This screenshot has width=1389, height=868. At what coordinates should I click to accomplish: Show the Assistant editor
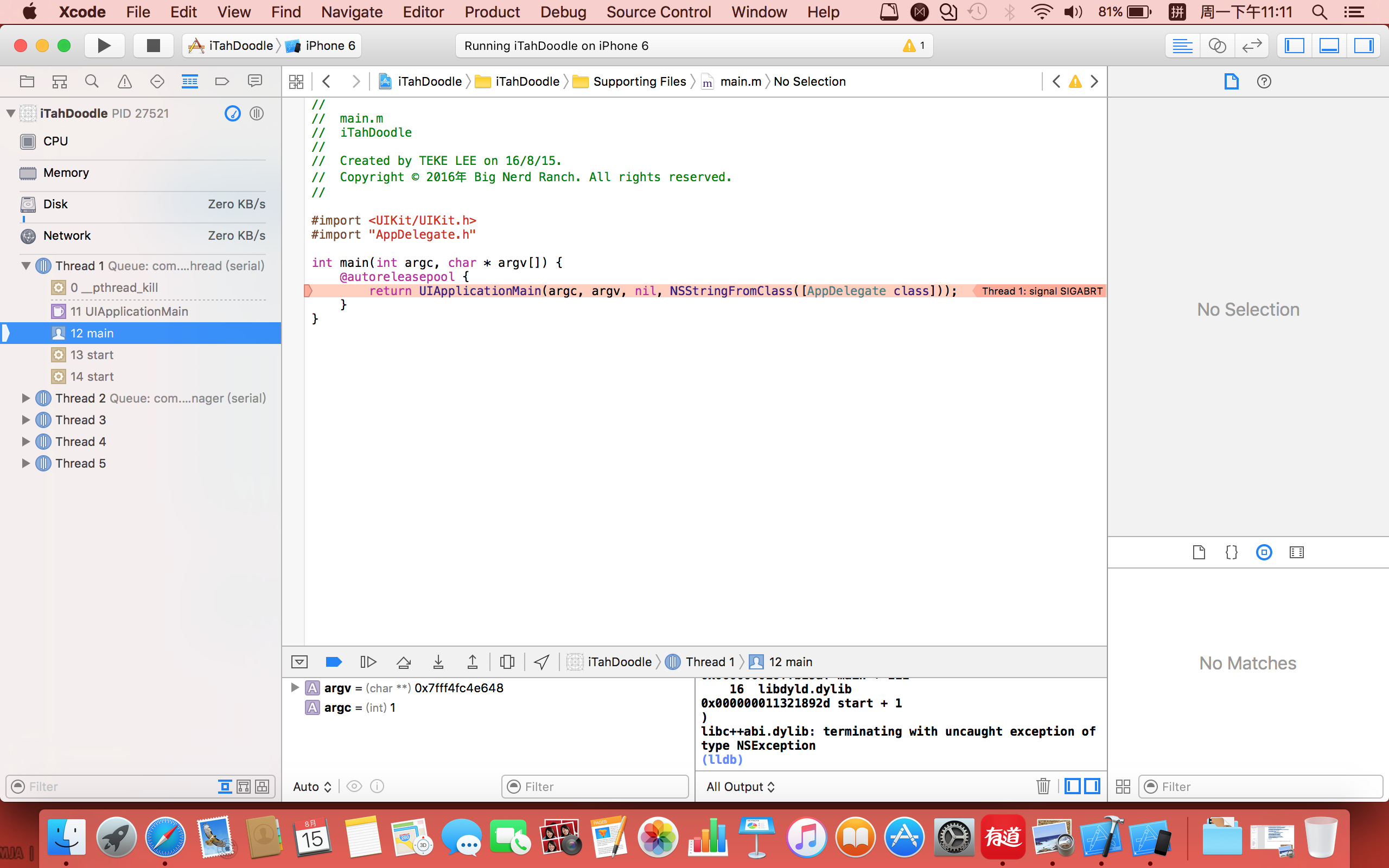click(x=1218, y=46)
